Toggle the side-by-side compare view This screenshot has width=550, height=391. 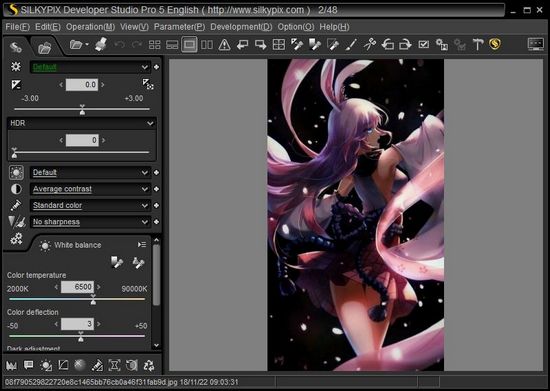coord(207,45)
